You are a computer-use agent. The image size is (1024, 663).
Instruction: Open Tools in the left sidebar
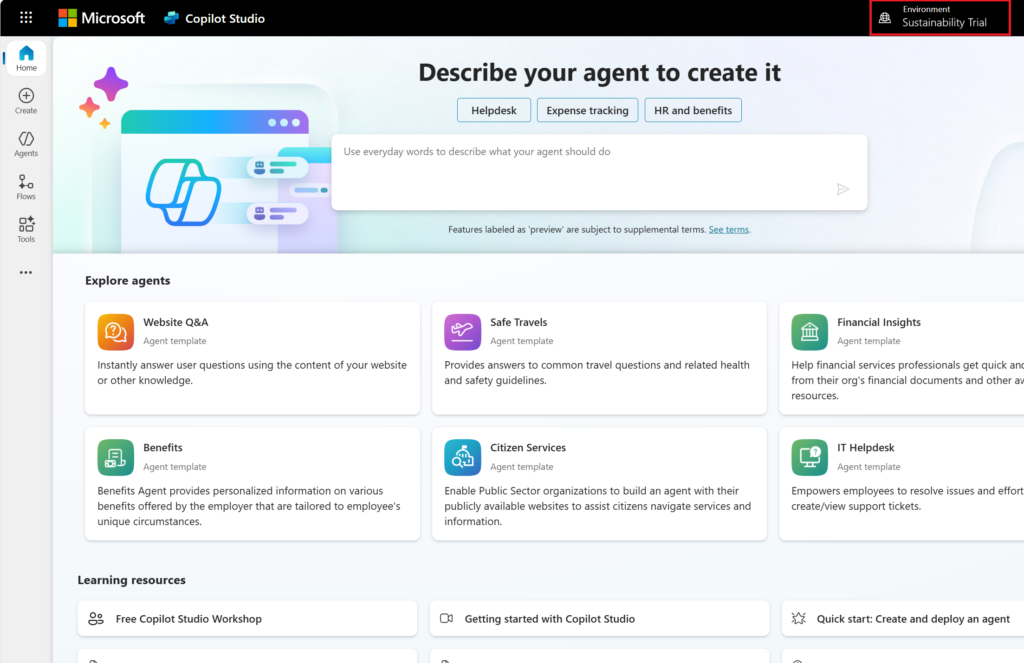pos(26,230)
